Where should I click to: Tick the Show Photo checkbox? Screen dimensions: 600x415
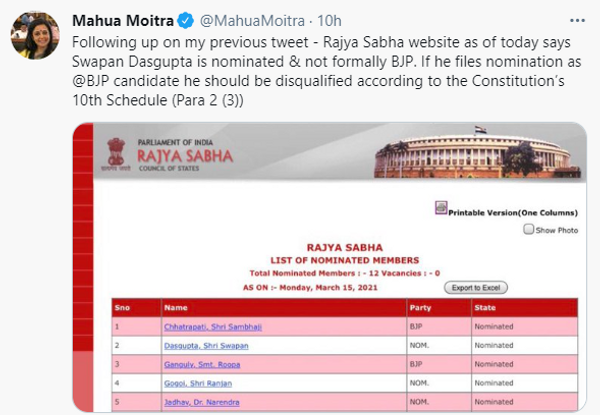click(x=528, y=229)
